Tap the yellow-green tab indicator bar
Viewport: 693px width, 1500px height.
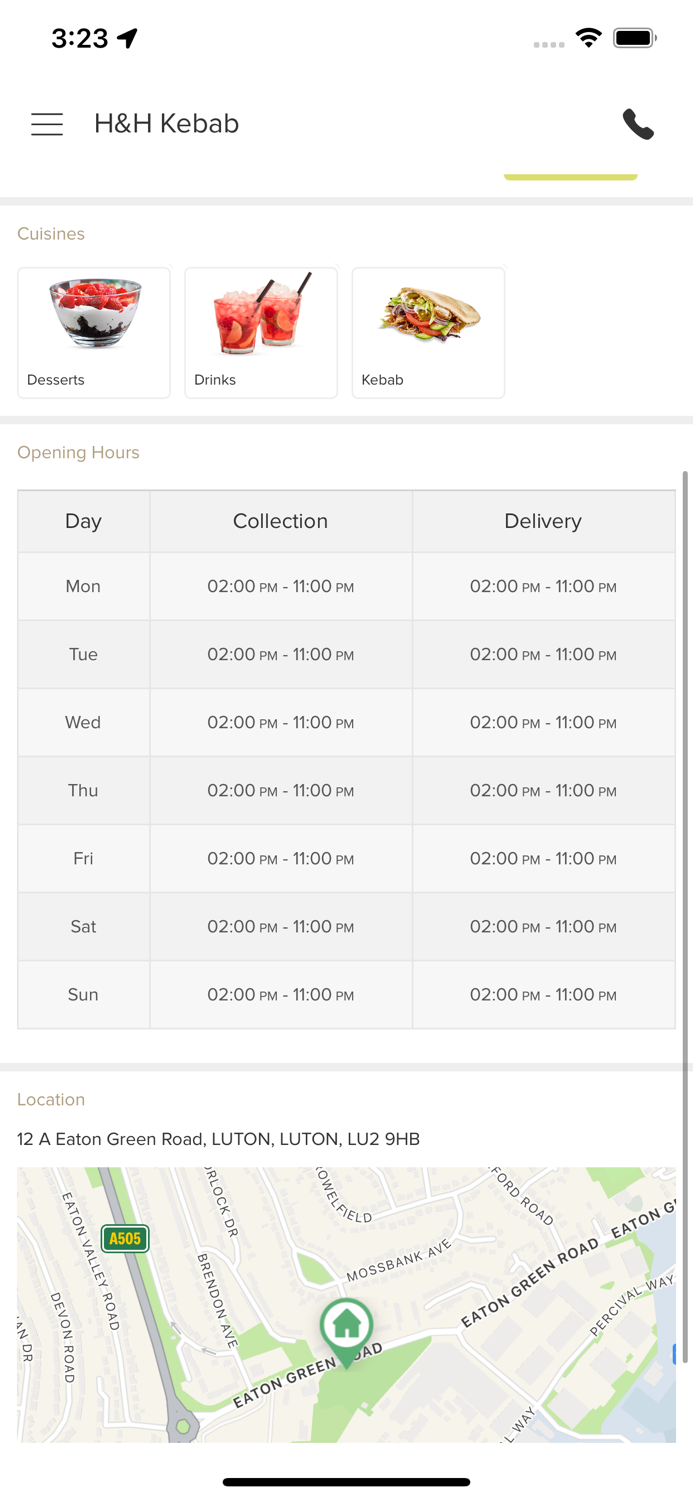click(570, 177)
